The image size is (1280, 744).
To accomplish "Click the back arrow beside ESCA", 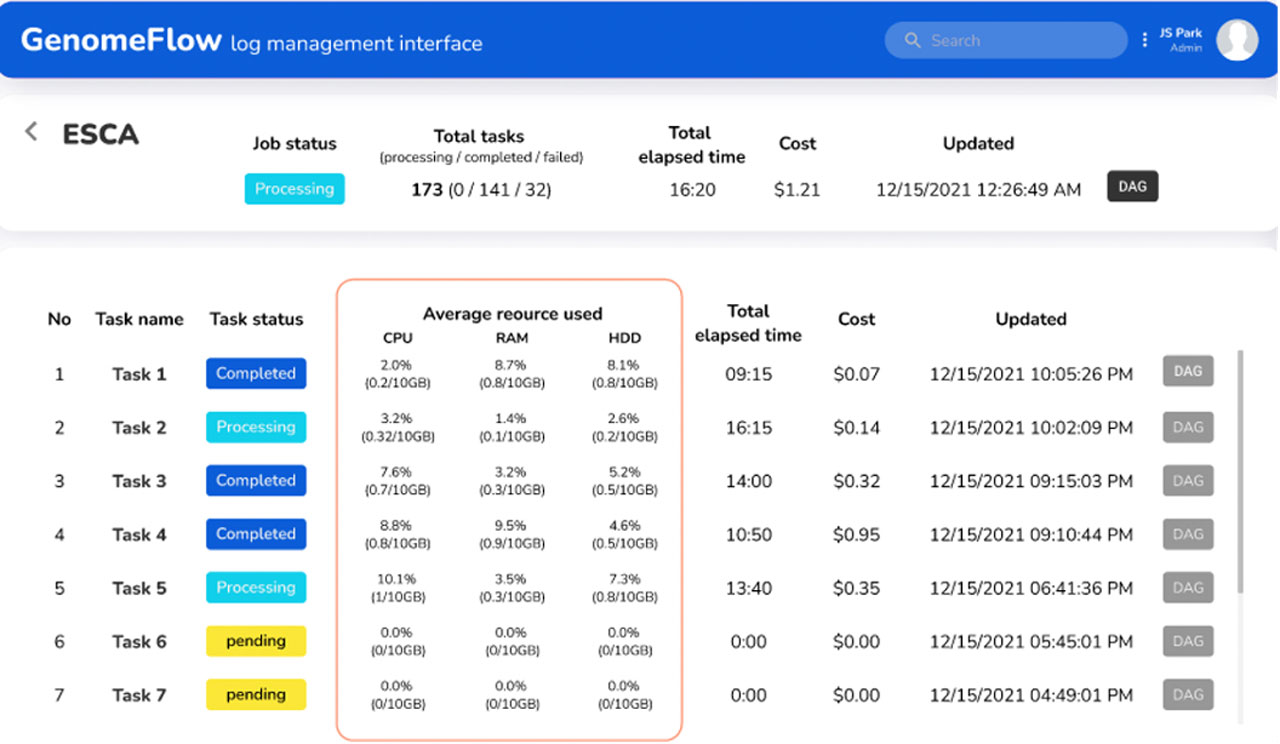I will tap(31, 132).
